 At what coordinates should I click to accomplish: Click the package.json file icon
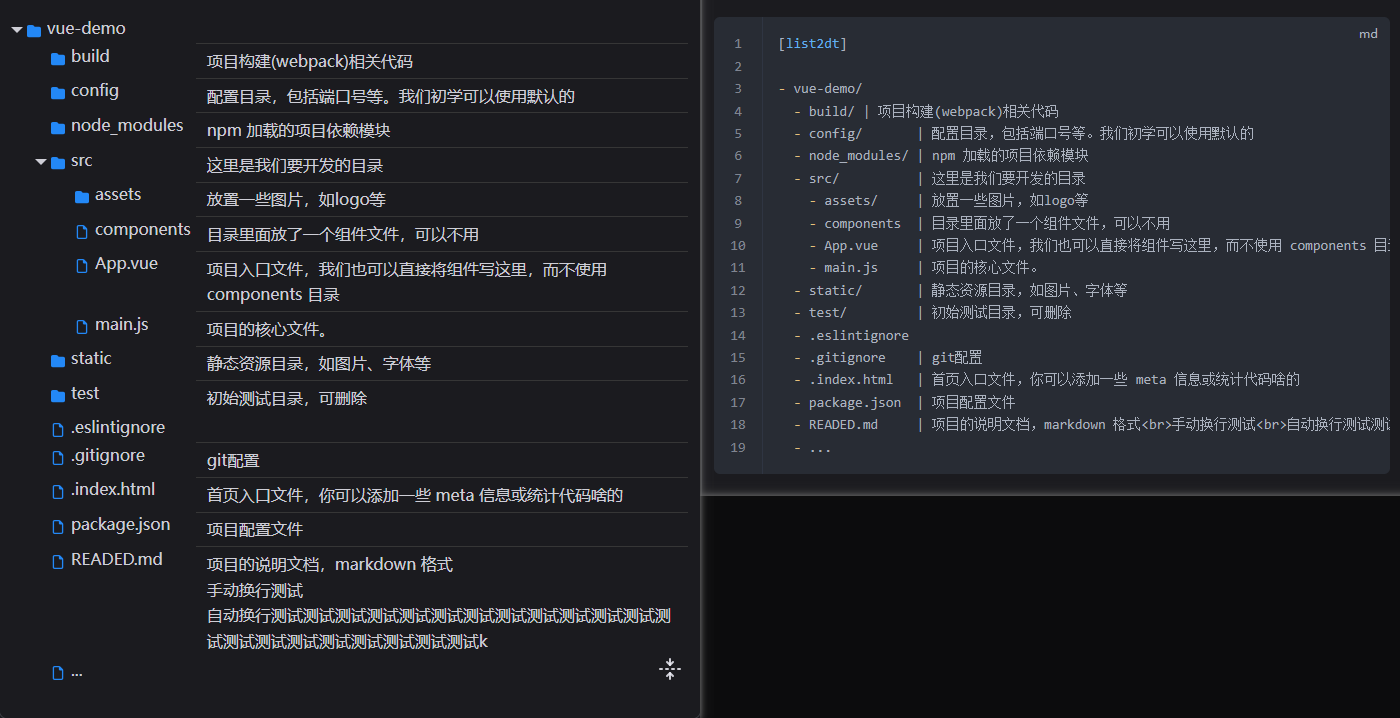click(x=58, y=526)
